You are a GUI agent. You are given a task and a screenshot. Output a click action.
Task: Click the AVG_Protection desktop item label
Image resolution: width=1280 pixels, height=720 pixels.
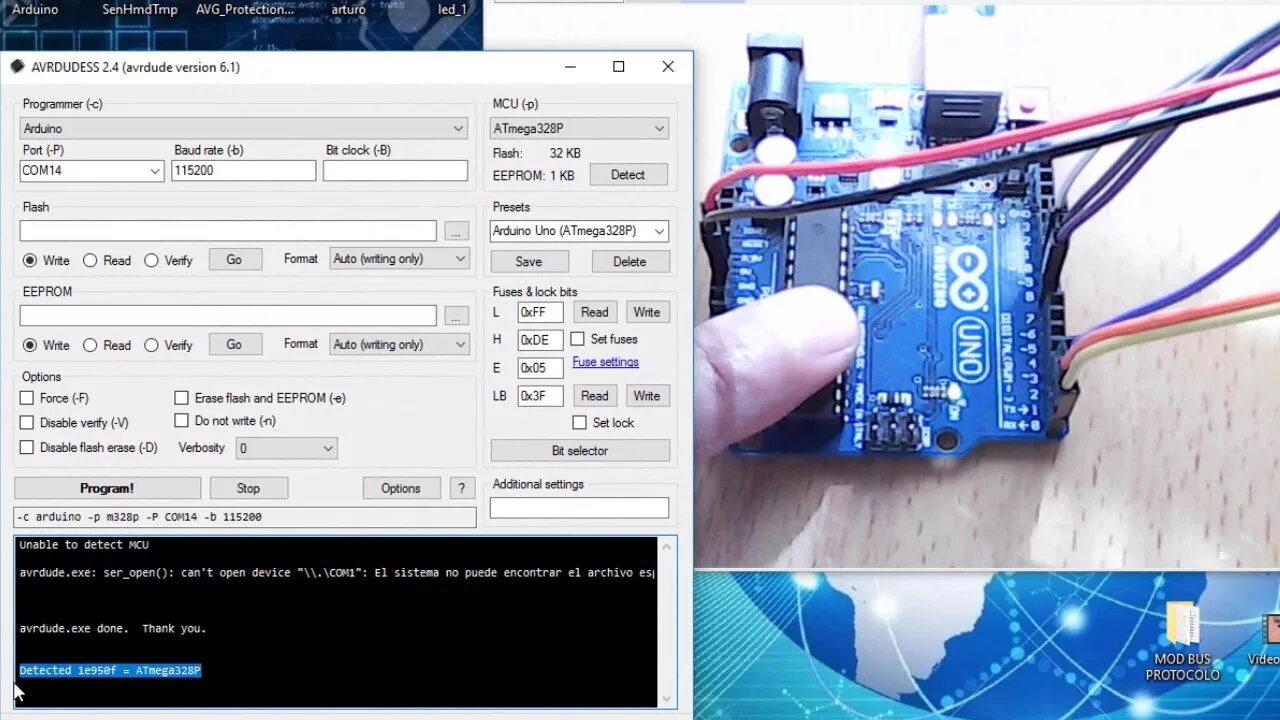[245, 9]
